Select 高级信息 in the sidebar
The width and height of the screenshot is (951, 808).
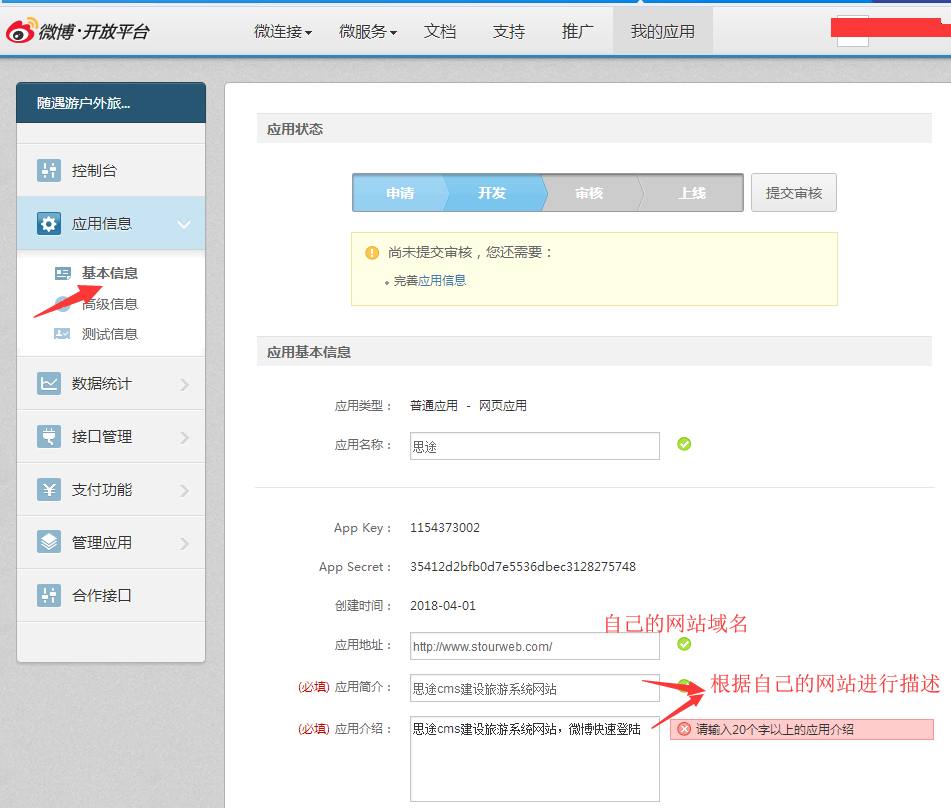pos(110,304)
